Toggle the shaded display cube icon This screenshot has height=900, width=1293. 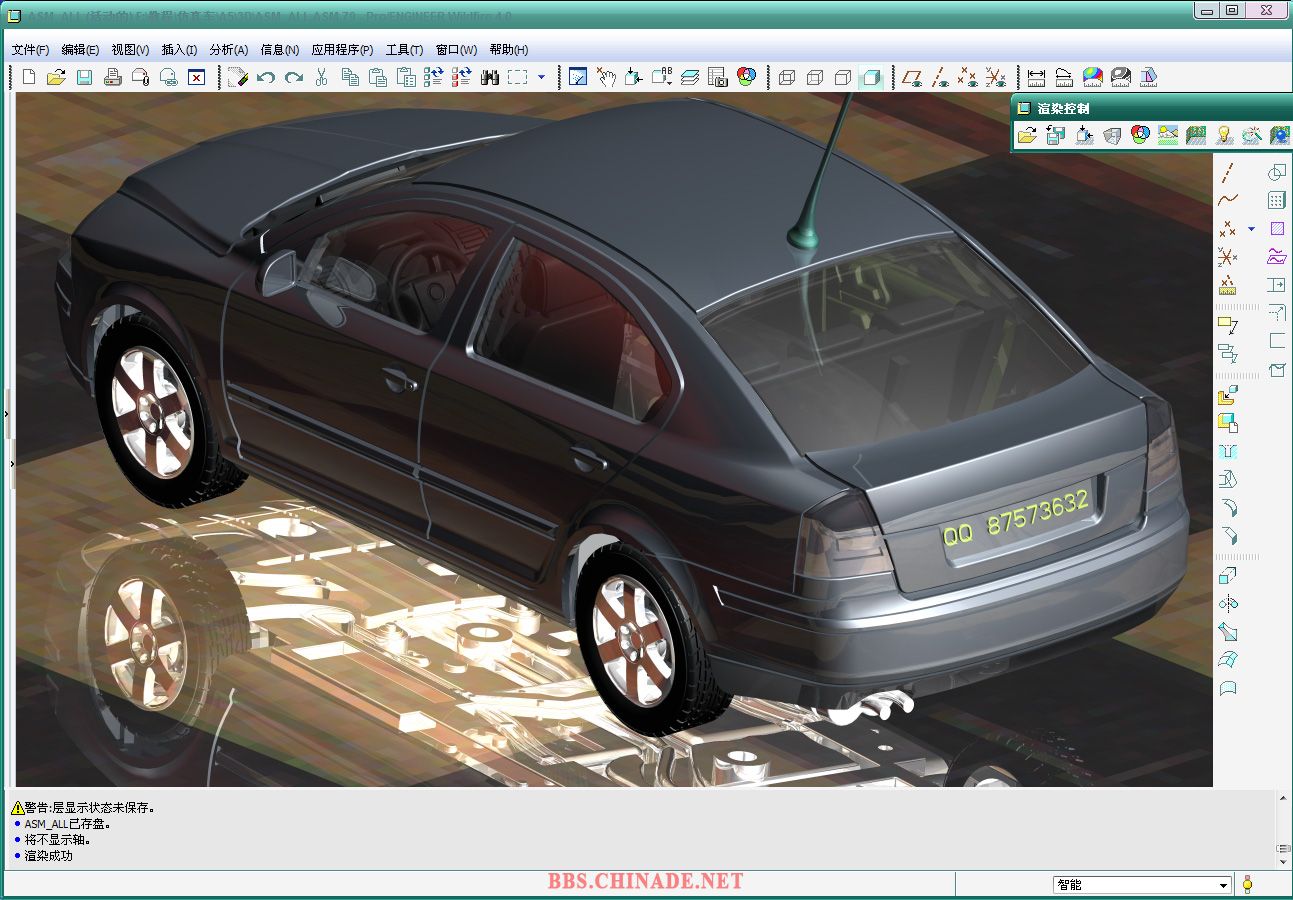pyautogui.click(x=871, y=77)
